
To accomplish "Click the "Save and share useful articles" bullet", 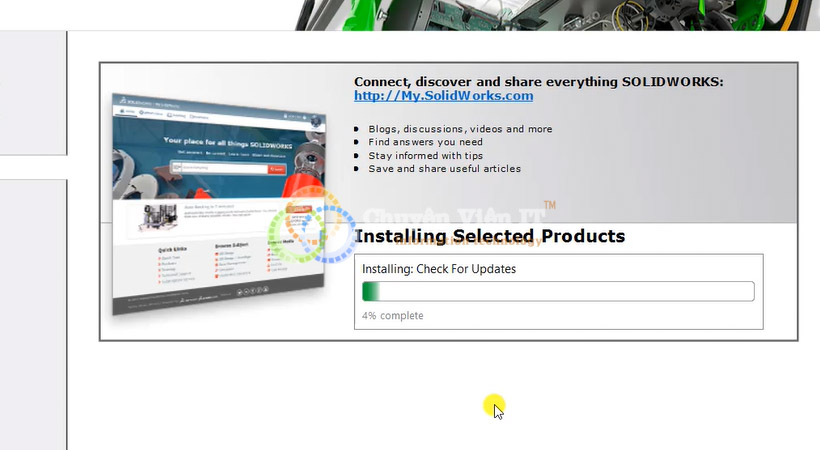I will tap(444, 169).
